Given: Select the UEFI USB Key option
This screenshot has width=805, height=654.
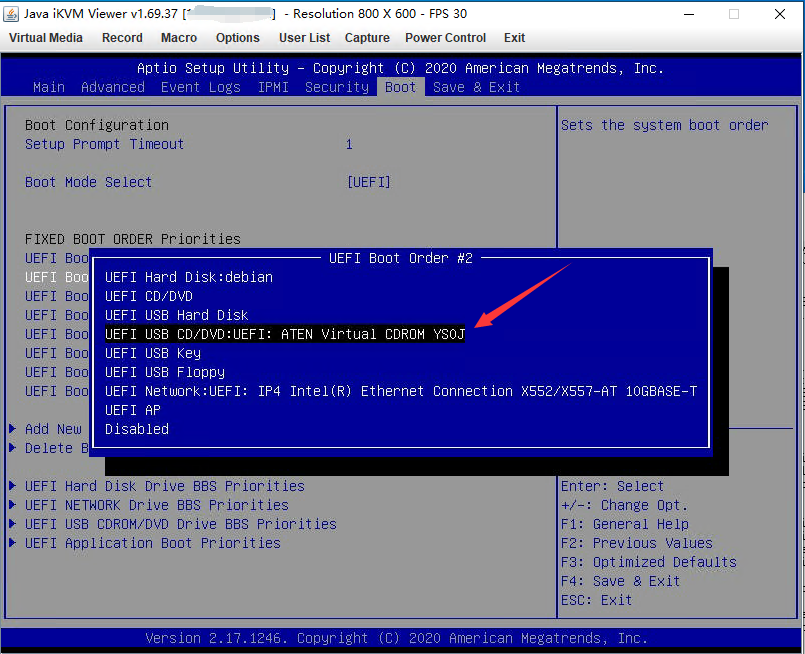Looking at the screenshot, I should click(x=153, y=353).
